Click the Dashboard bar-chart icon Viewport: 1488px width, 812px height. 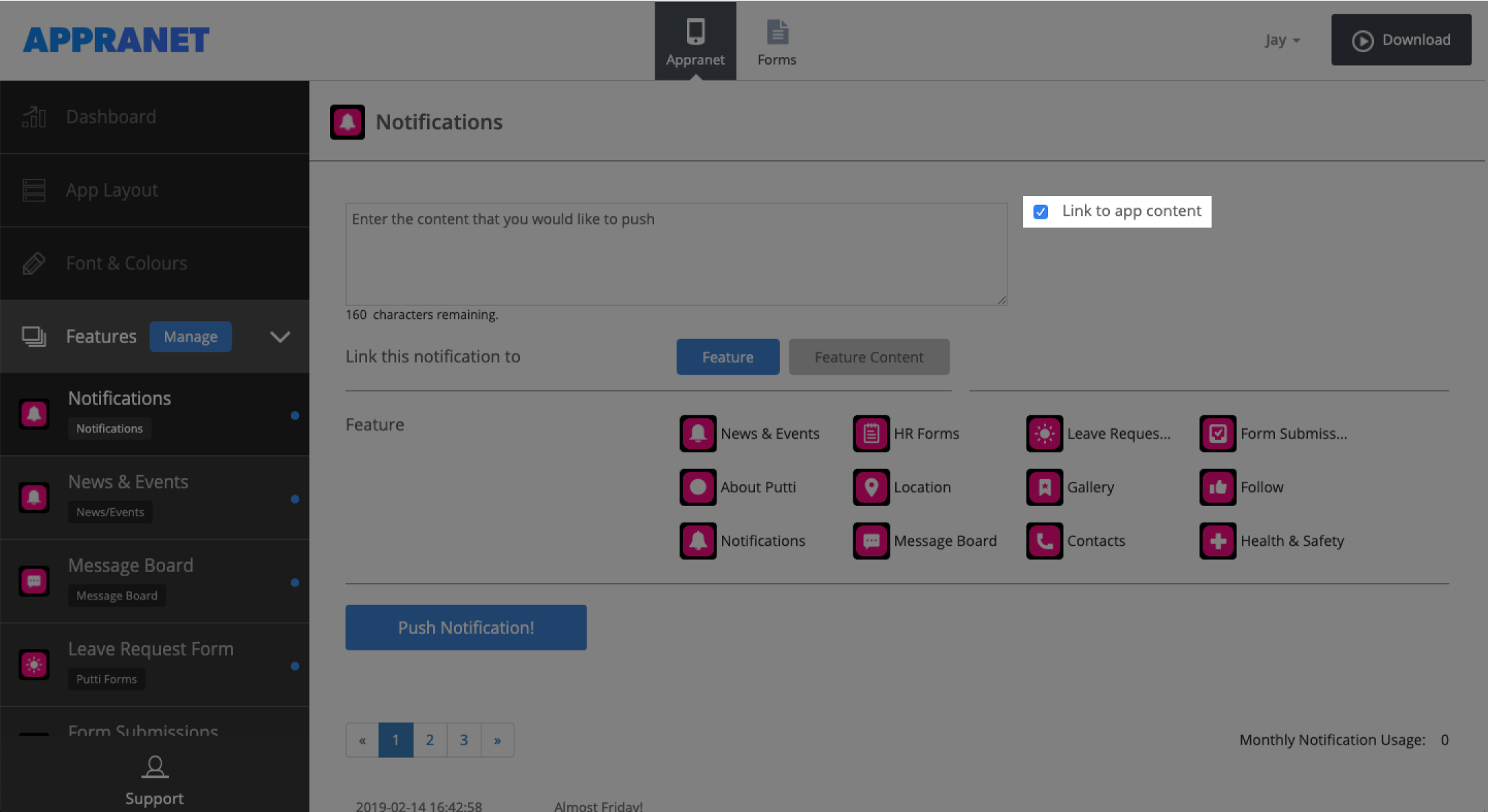(x=34, y=117)
